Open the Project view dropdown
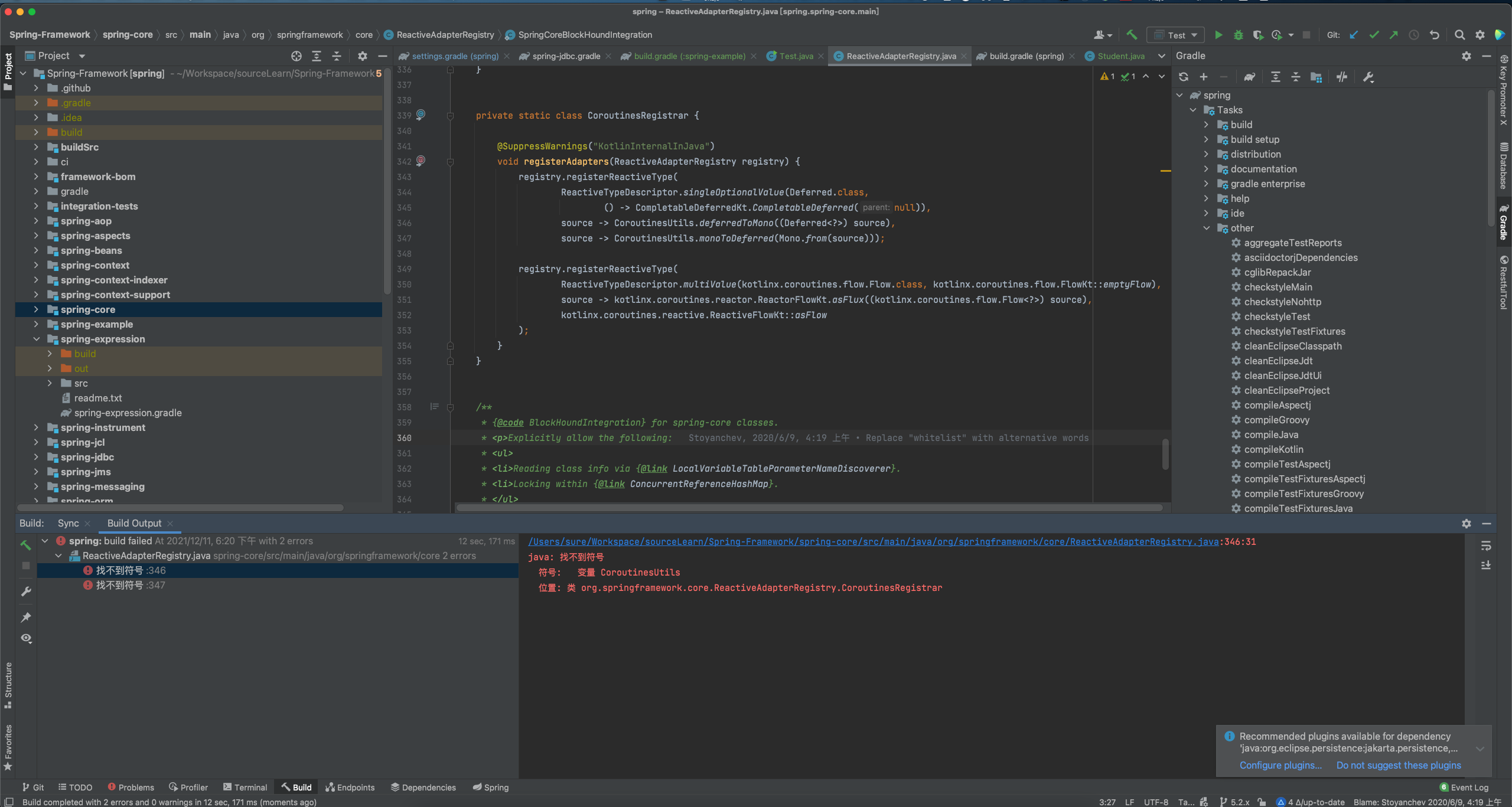This screenshot has width=1512, height=807. [56, 56]
